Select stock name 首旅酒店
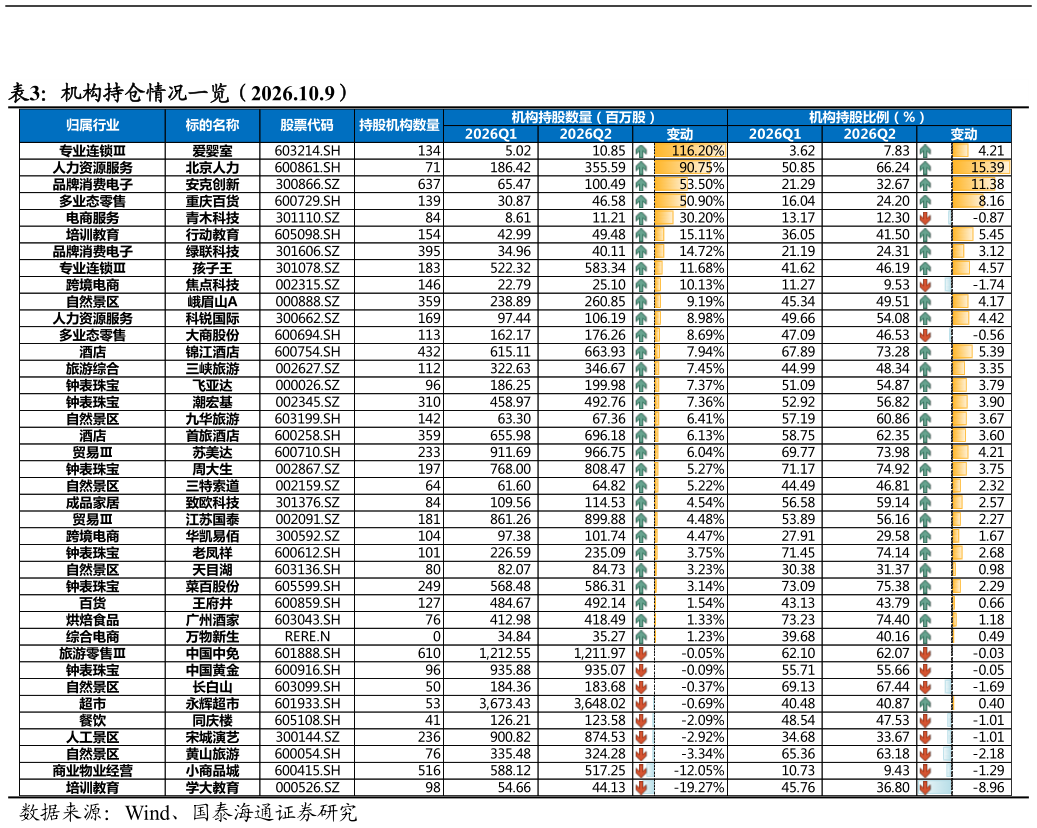The image size is (1037, 828). [x=212, y=436]
